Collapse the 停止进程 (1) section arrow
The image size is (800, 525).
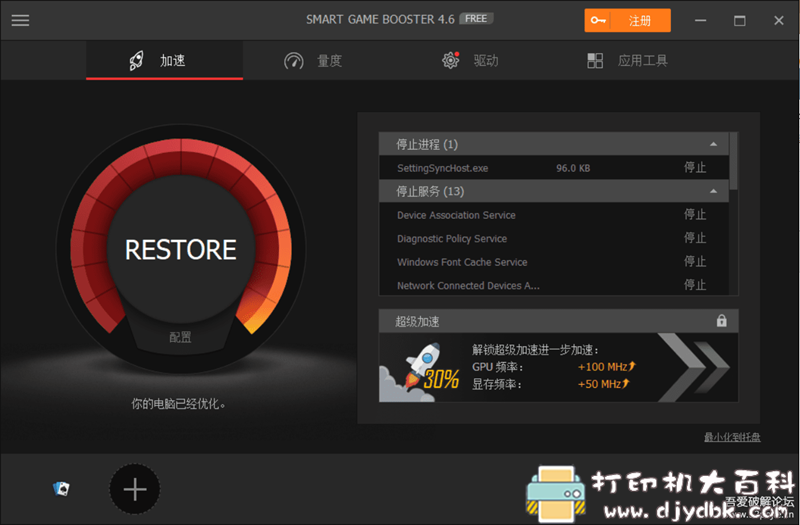[713, 144]
